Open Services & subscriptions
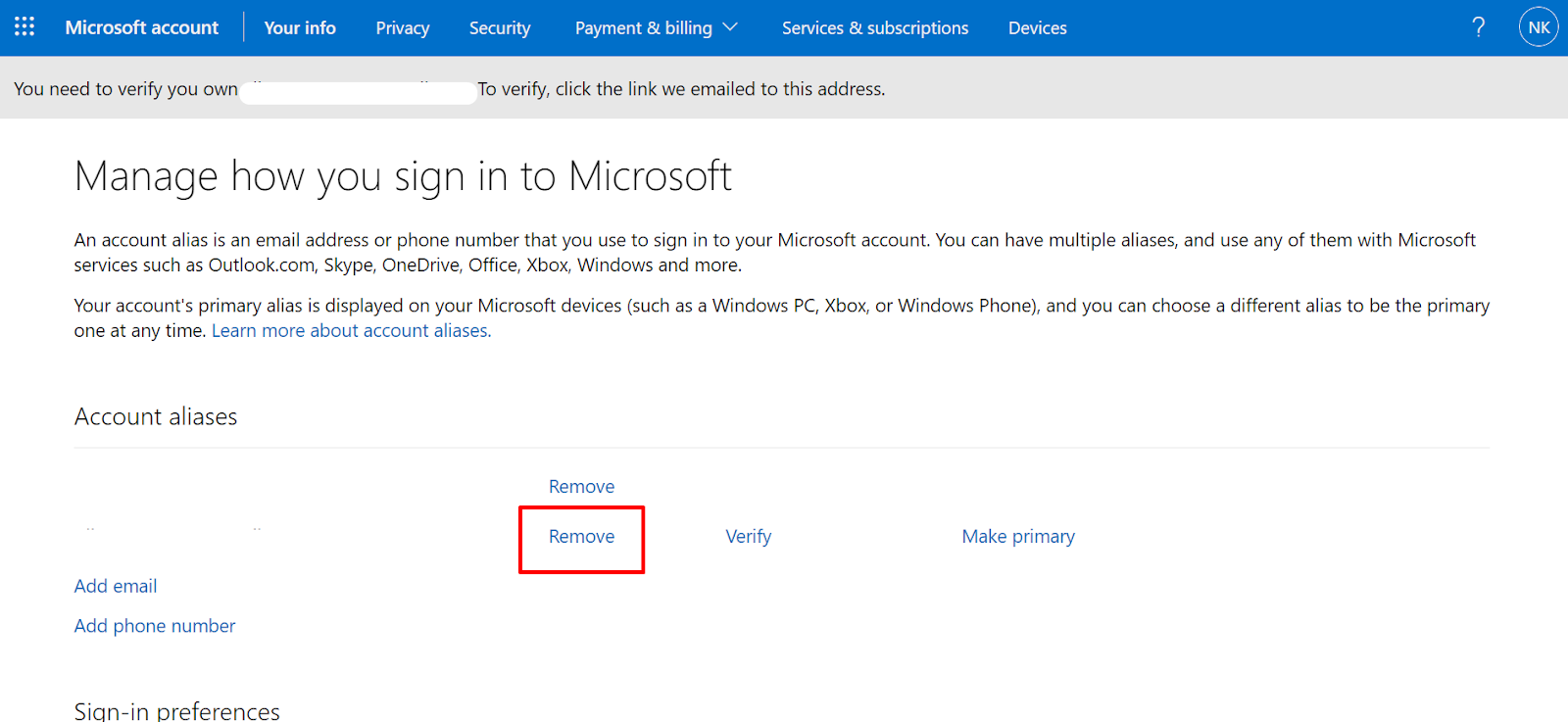 pos(875,28)
